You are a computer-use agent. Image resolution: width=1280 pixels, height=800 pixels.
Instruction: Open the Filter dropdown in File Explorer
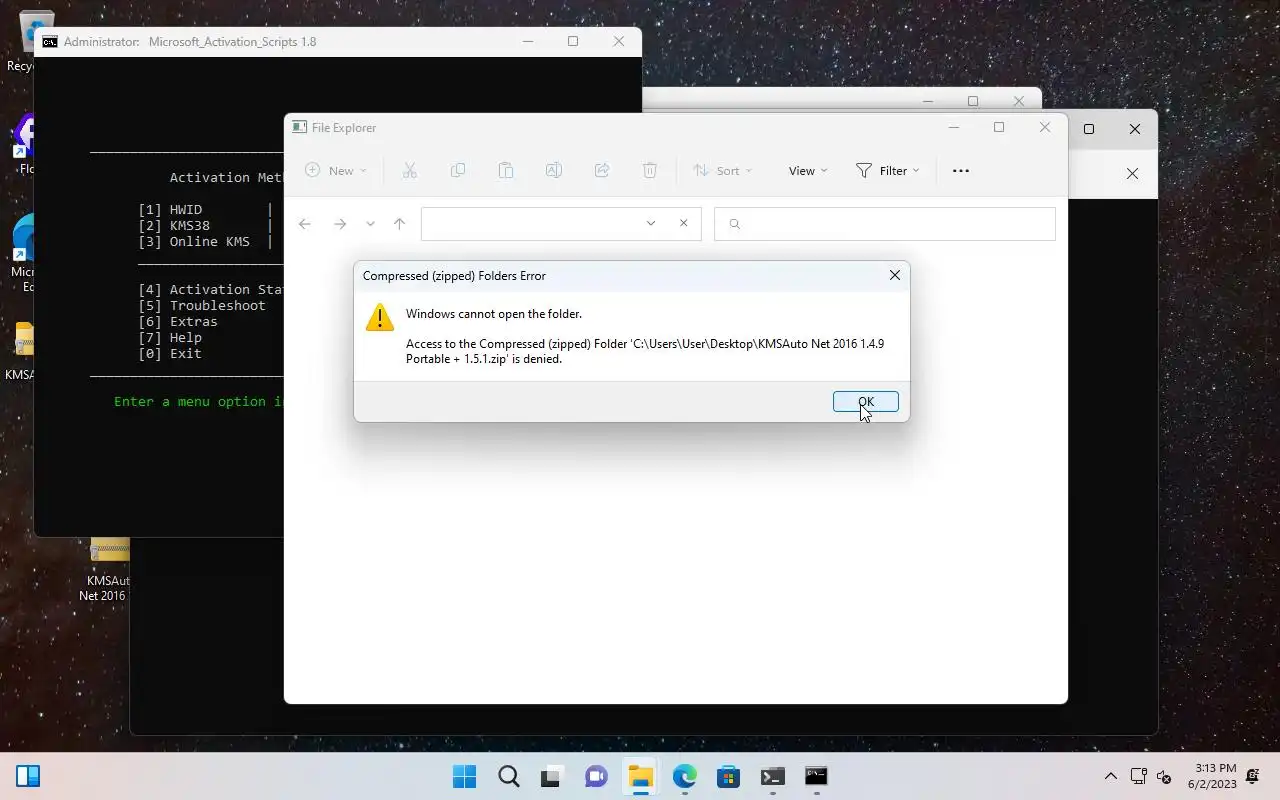click(x=888, y=171)
